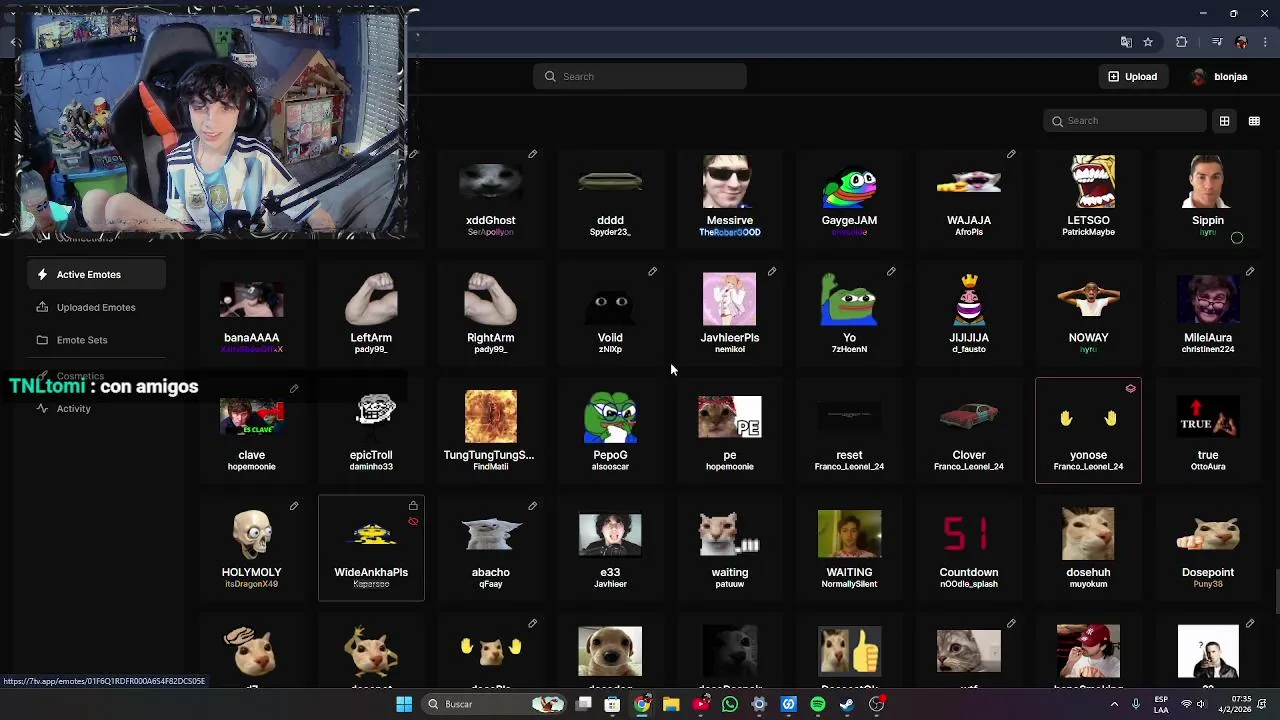Show hidden system tray icons

tap(1114, 704)
